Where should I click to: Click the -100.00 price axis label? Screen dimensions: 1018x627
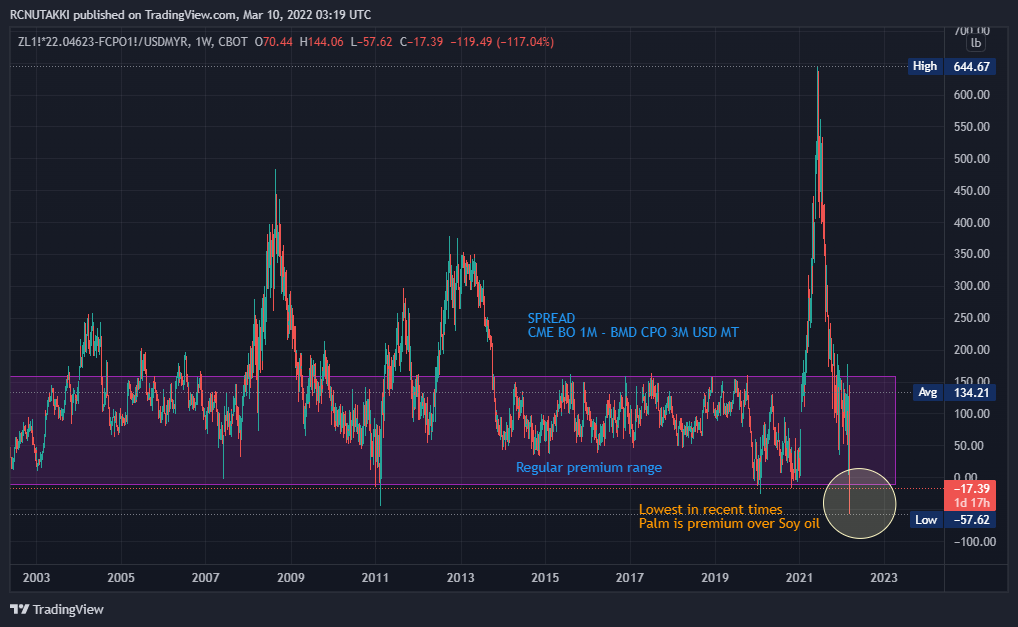tap(975, 541)
